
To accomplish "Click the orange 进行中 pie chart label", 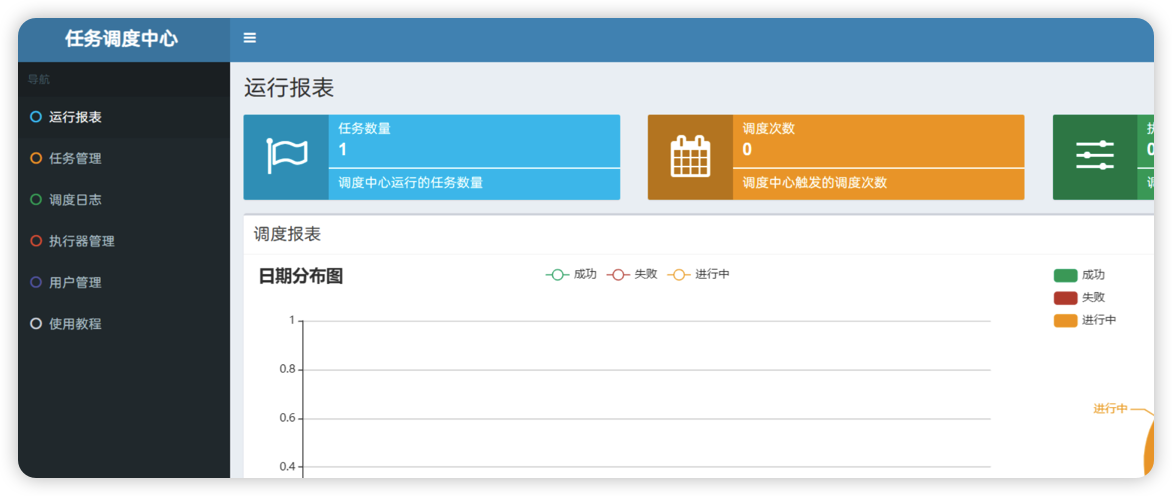I will pyautogui.click(x=1110, y=409).
